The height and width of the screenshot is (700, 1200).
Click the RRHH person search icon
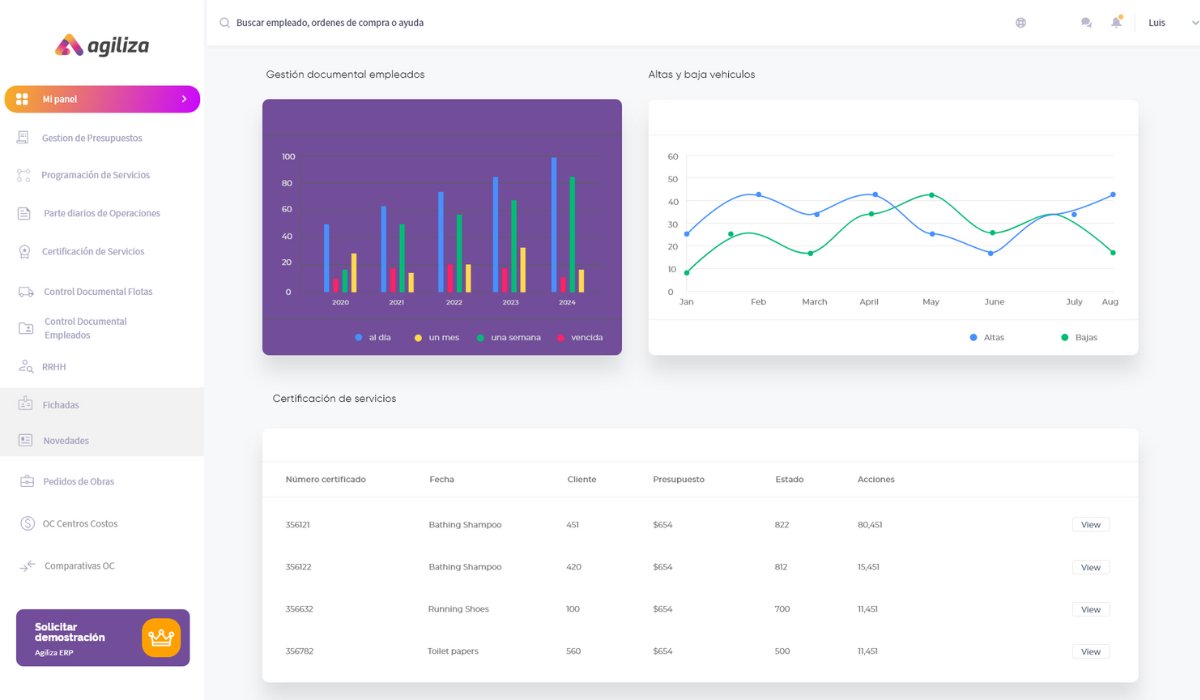click(x=26, y=367)
